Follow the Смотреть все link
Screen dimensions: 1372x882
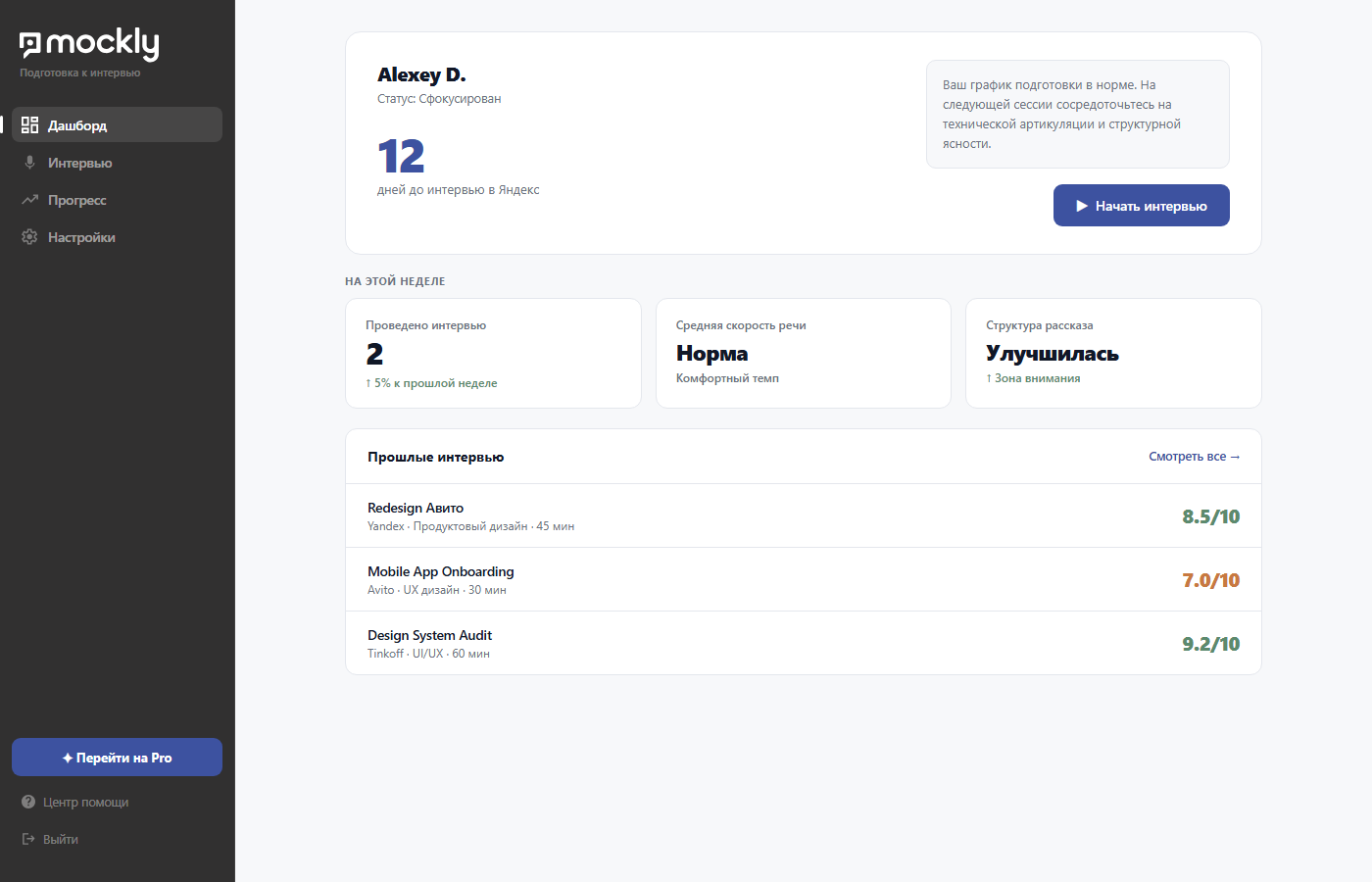[x=1194, y=457]
